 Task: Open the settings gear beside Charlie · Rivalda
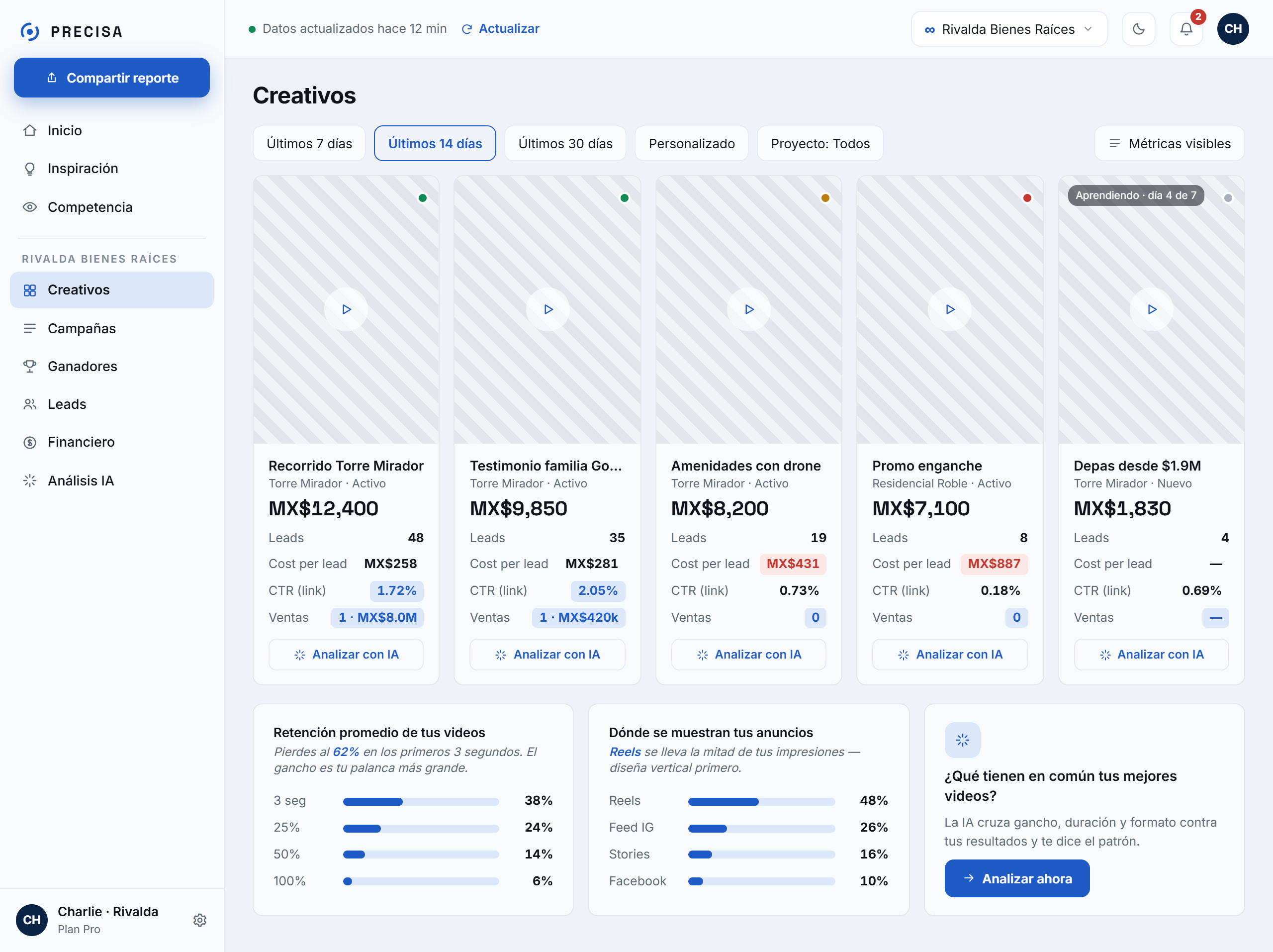200,920
